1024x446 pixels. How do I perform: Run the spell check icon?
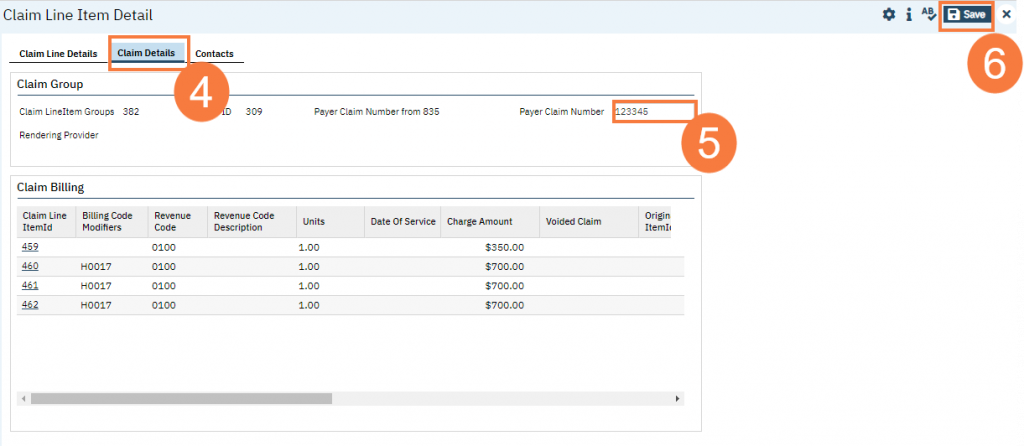(928, 15)
